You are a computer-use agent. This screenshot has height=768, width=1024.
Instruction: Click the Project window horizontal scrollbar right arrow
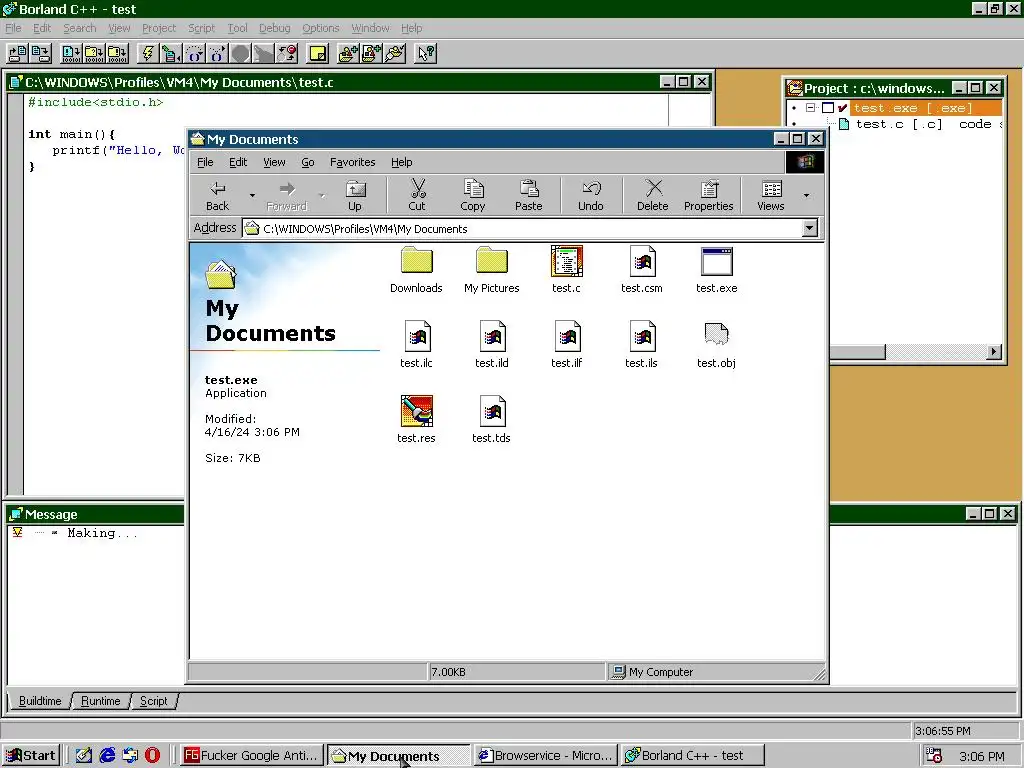[993, 351]
